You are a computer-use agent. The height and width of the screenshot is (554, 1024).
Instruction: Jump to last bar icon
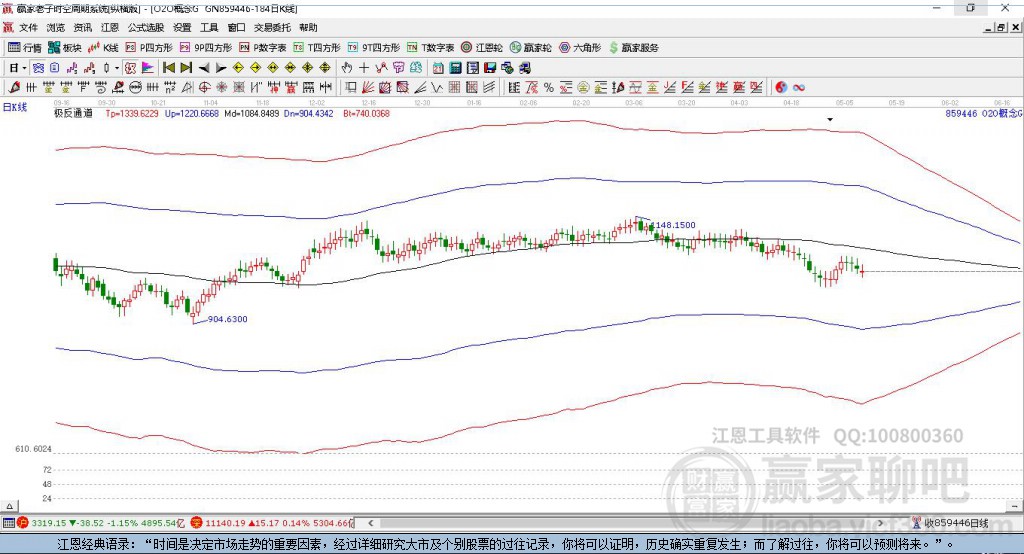186,68
